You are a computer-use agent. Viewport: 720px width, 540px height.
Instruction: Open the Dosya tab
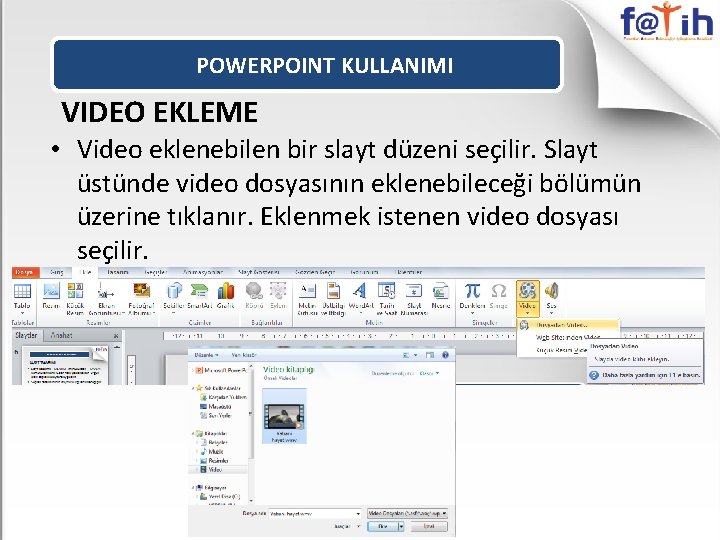(25, 272)
